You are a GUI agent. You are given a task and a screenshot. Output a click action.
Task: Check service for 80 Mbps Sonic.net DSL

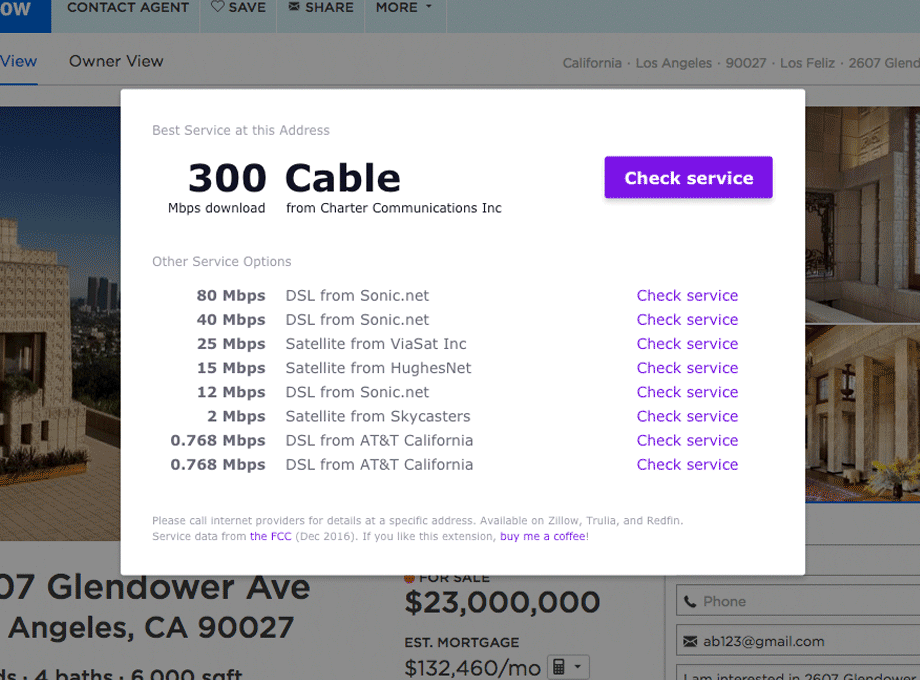point(687,296)
